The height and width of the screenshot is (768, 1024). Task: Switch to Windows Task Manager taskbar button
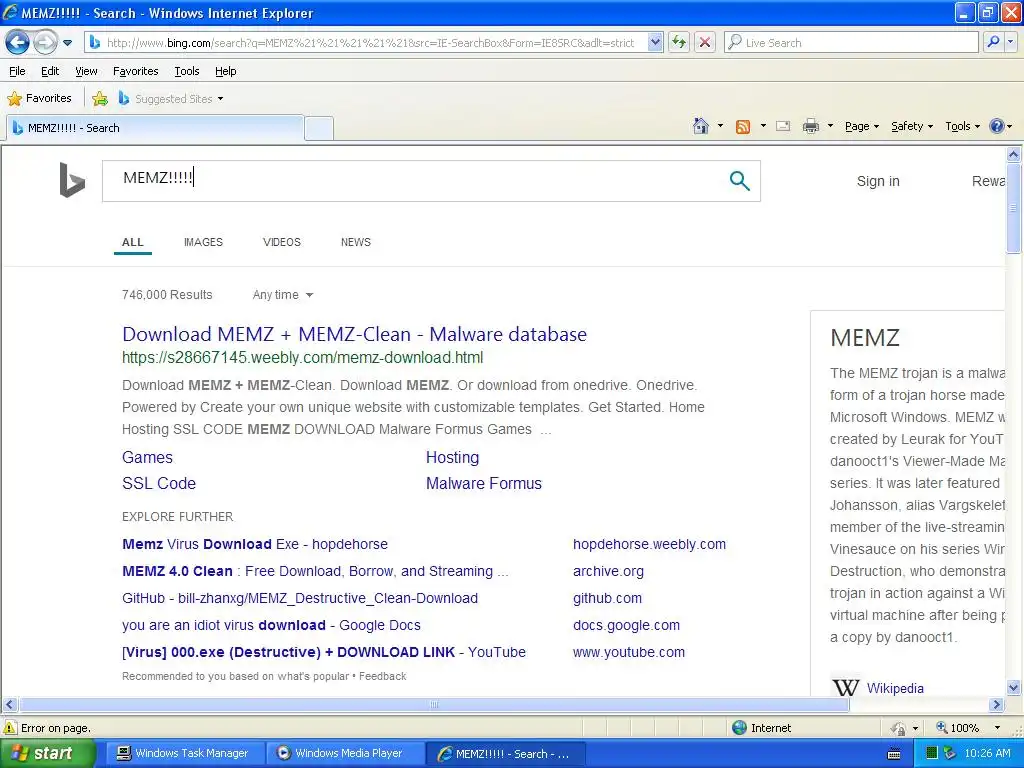[184, 754]
